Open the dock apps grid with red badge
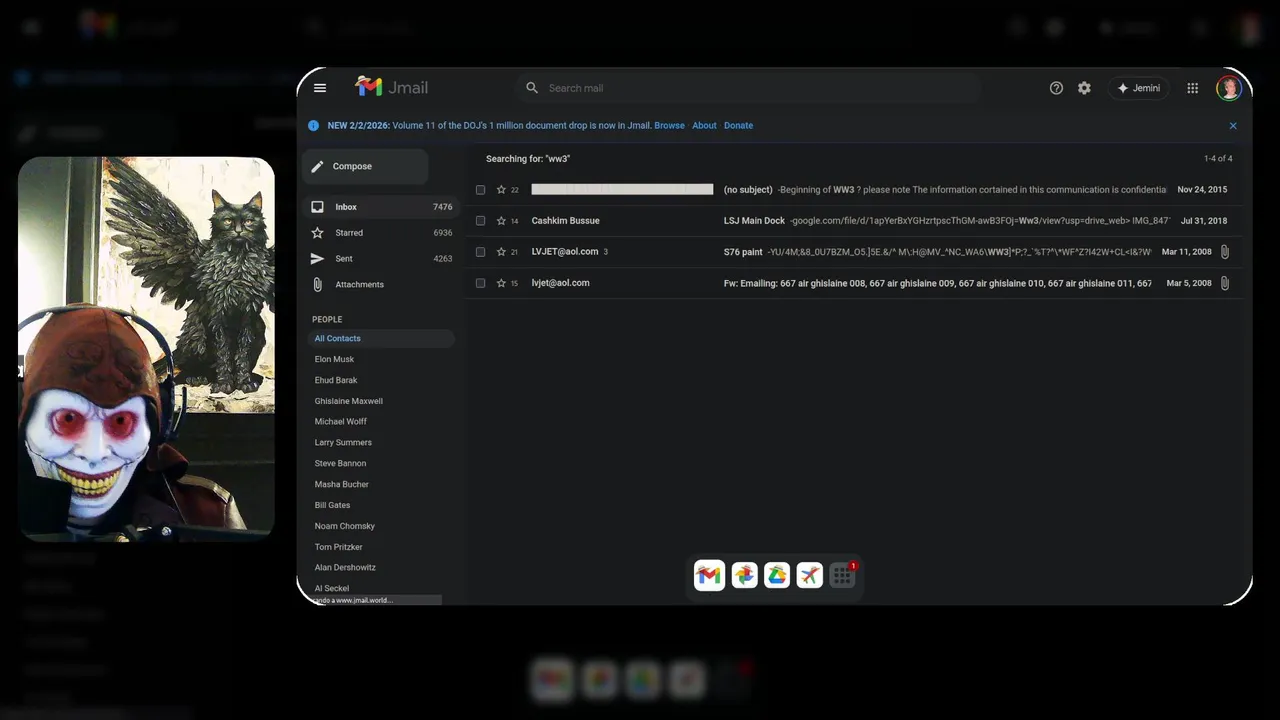This screenshot has width=1280, height=720. tap(843, 576)
